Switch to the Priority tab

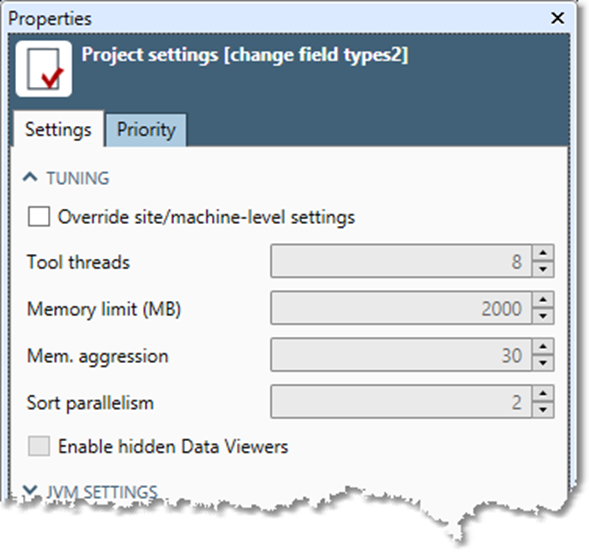(x=146, y=130)
